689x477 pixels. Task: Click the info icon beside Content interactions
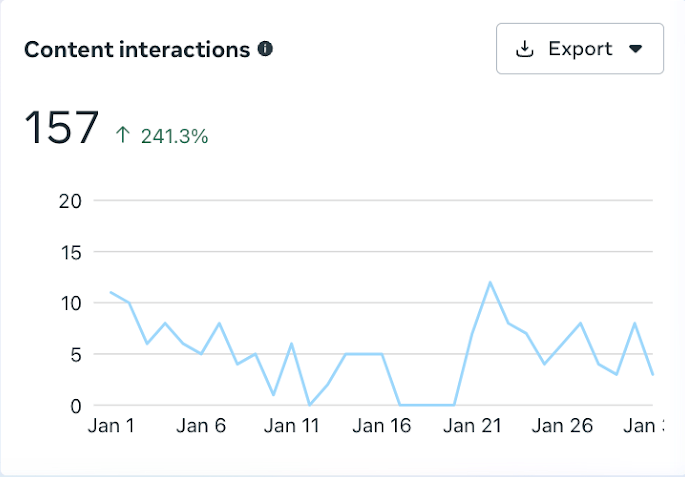(x=265, y=48)
